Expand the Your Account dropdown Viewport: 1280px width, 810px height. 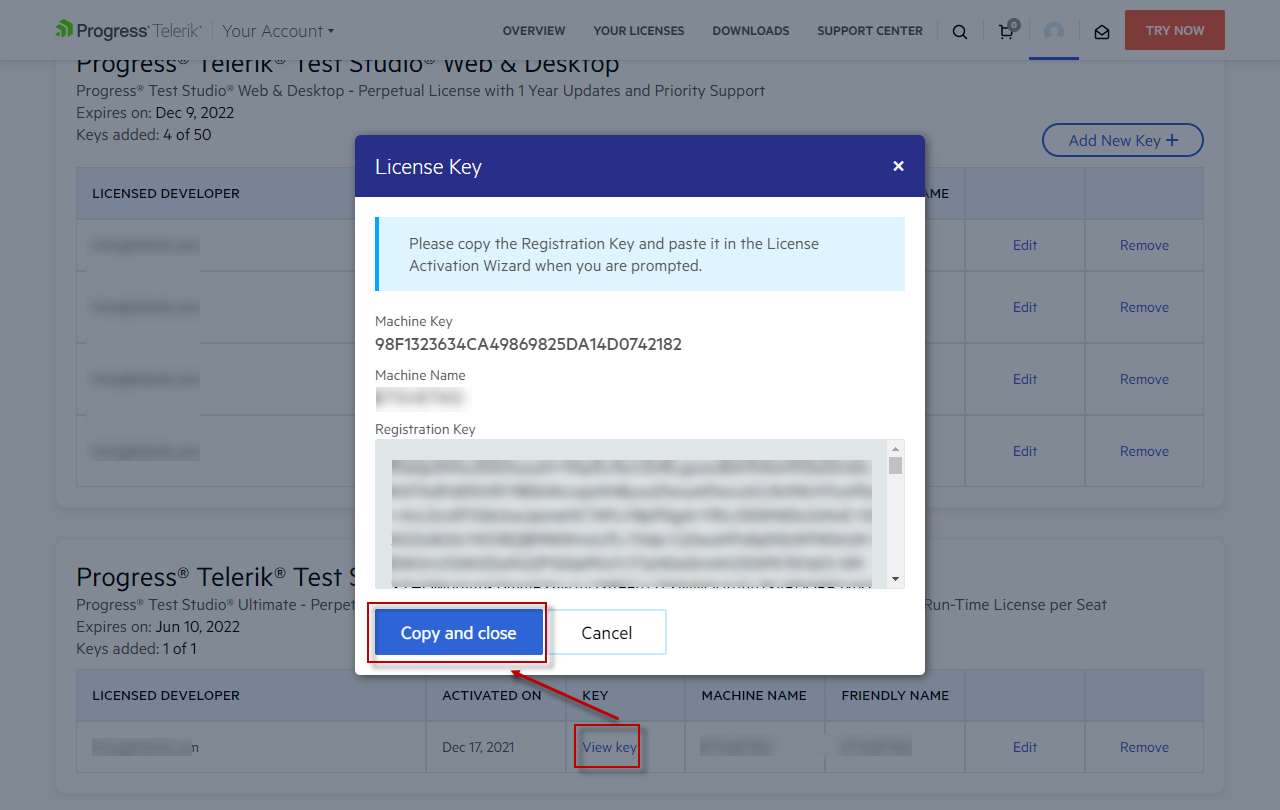tap(278, 31)
